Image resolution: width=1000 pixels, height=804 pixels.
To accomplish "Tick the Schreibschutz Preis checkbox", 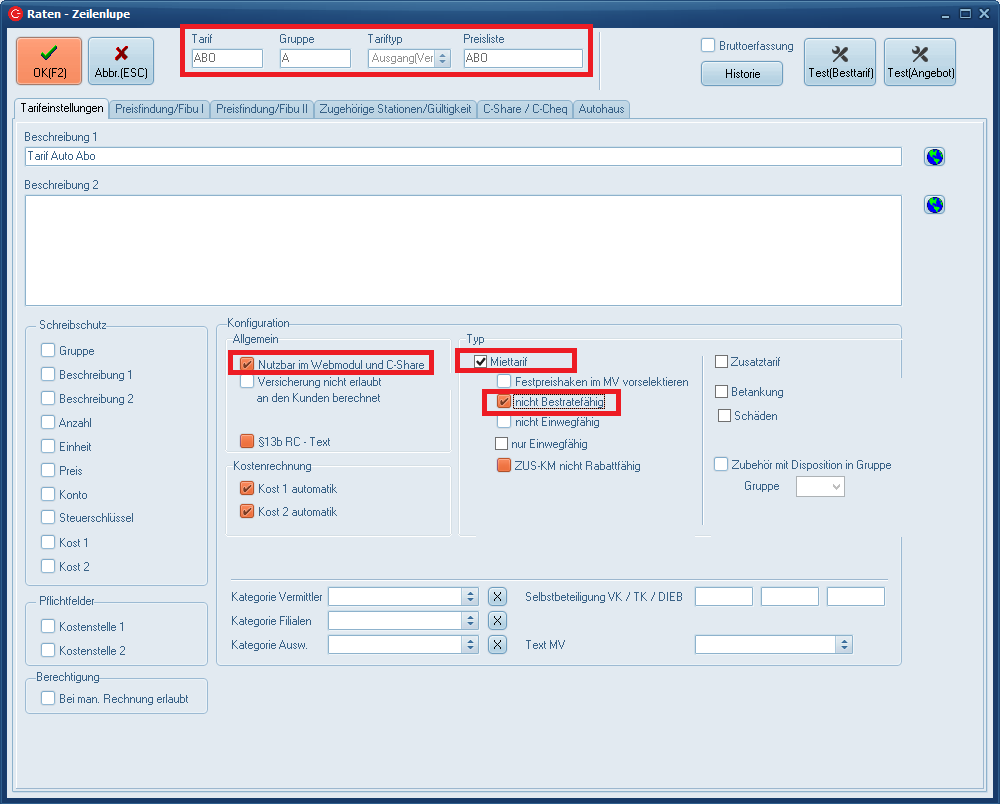I will tap(48, 471).
